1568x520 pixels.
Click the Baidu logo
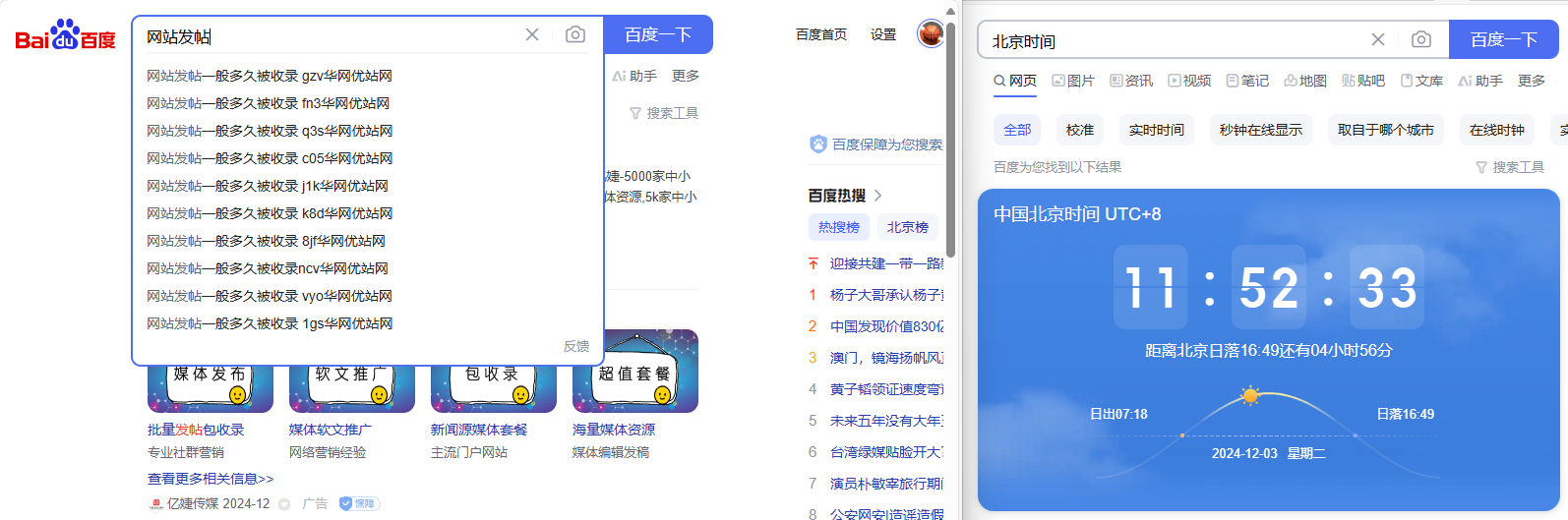(x=65, y=35)
